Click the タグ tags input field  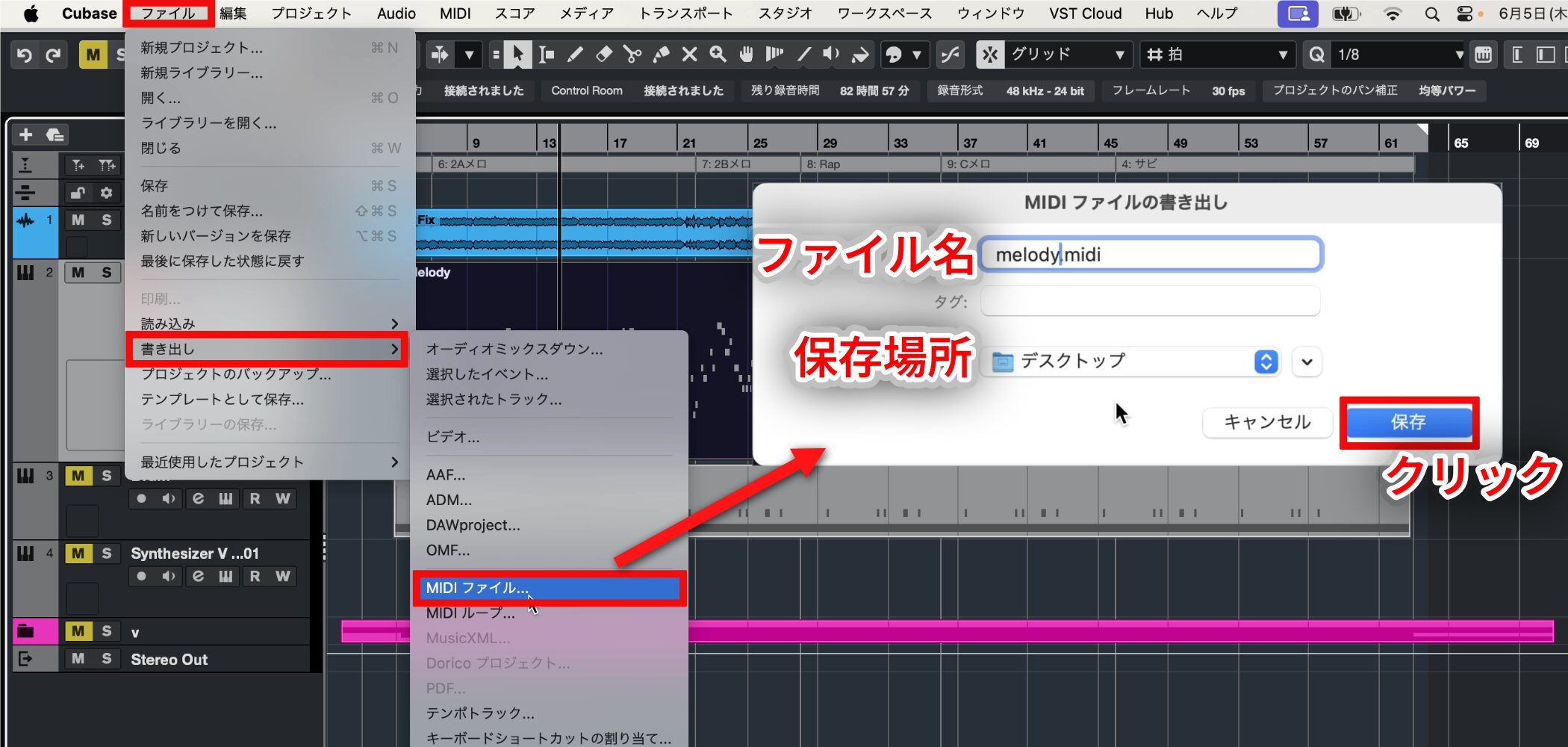[x=1151, y=302]
